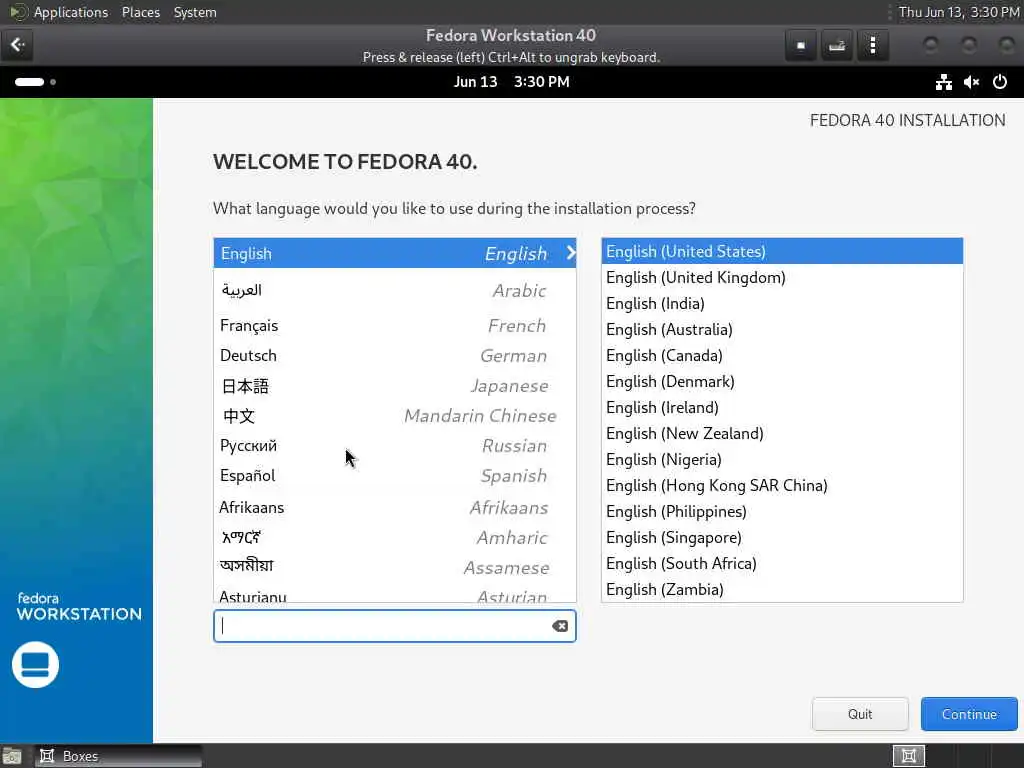Click the Continue button
The image size is (1024, 768).
click(969, 714)
